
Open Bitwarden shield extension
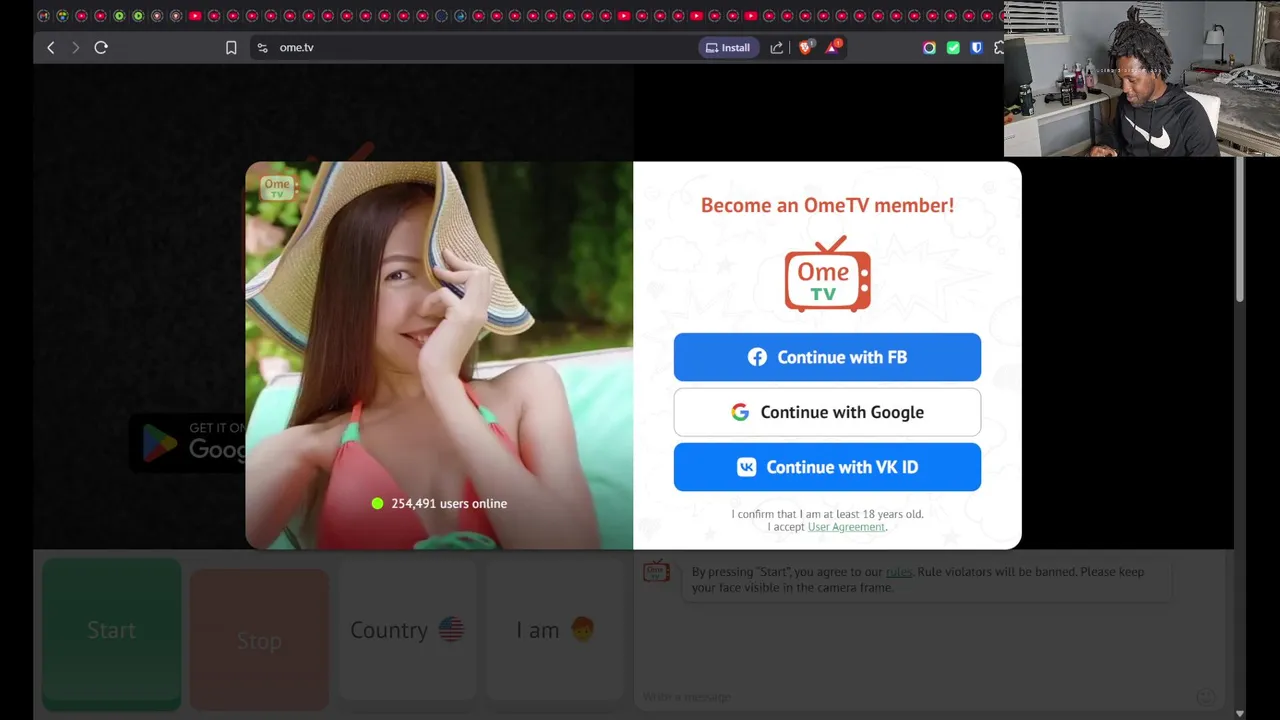[x=977, y=47]
